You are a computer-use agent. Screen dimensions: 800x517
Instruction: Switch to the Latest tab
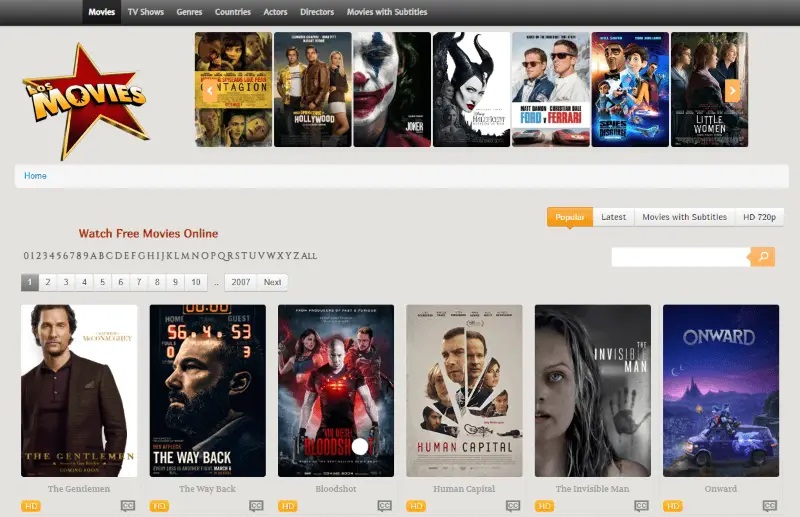[613, 217]
